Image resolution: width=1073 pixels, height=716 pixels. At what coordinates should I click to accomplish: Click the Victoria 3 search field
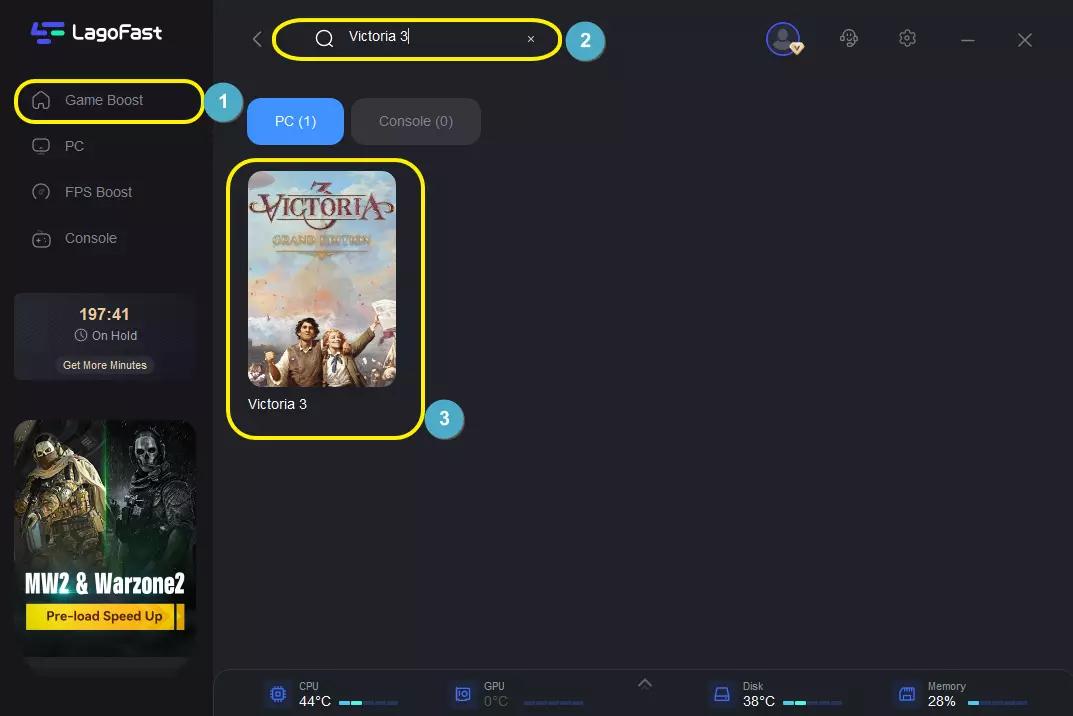430,38
